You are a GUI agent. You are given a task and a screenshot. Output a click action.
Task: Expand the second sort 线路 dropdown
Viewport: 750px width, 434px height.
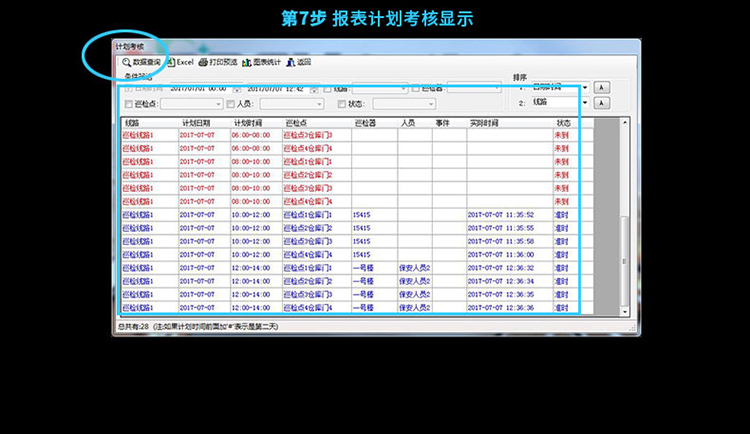click(x=584, y=102)
